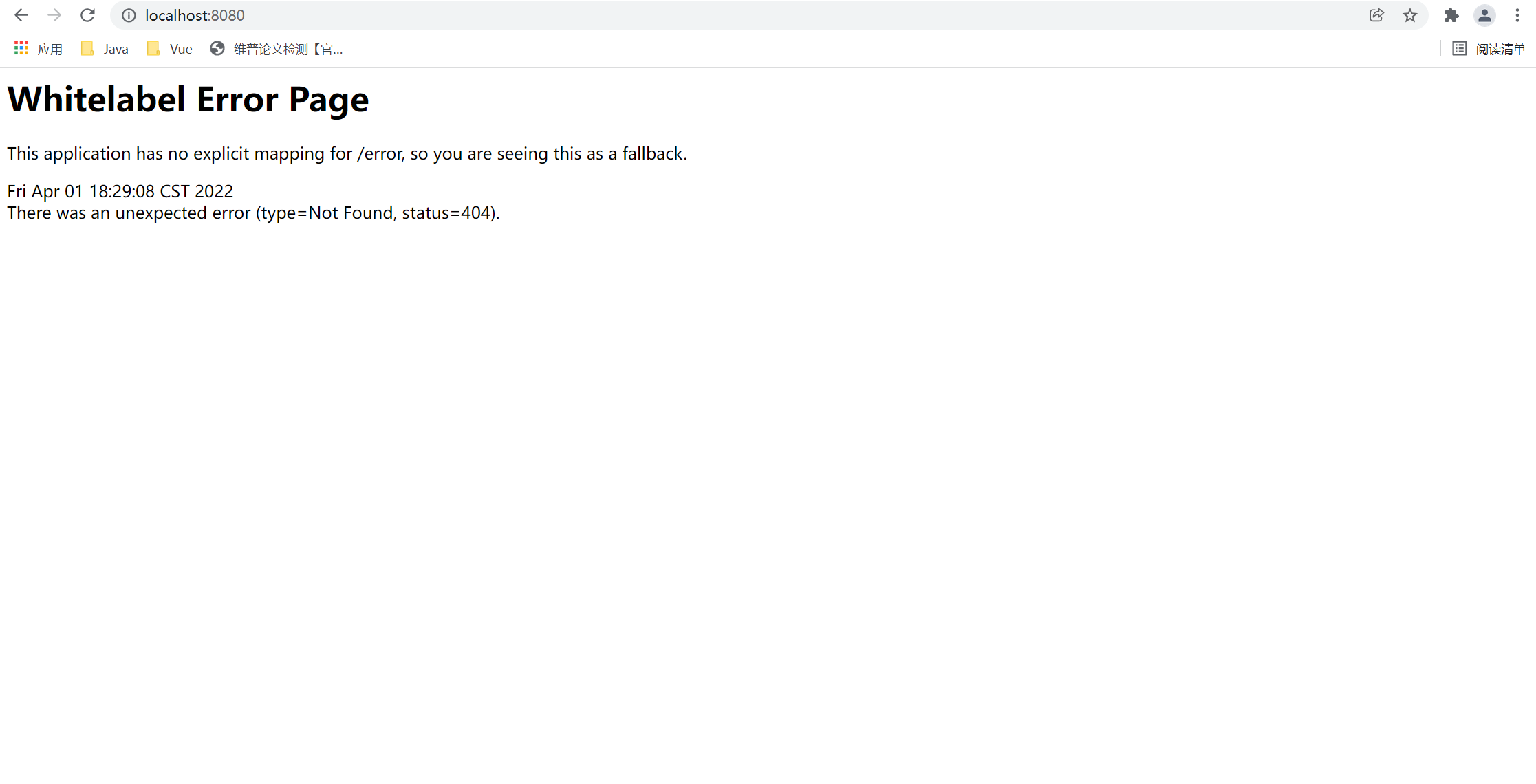
Task: Click the /error fallback message
Action: [x=347, y=153]
